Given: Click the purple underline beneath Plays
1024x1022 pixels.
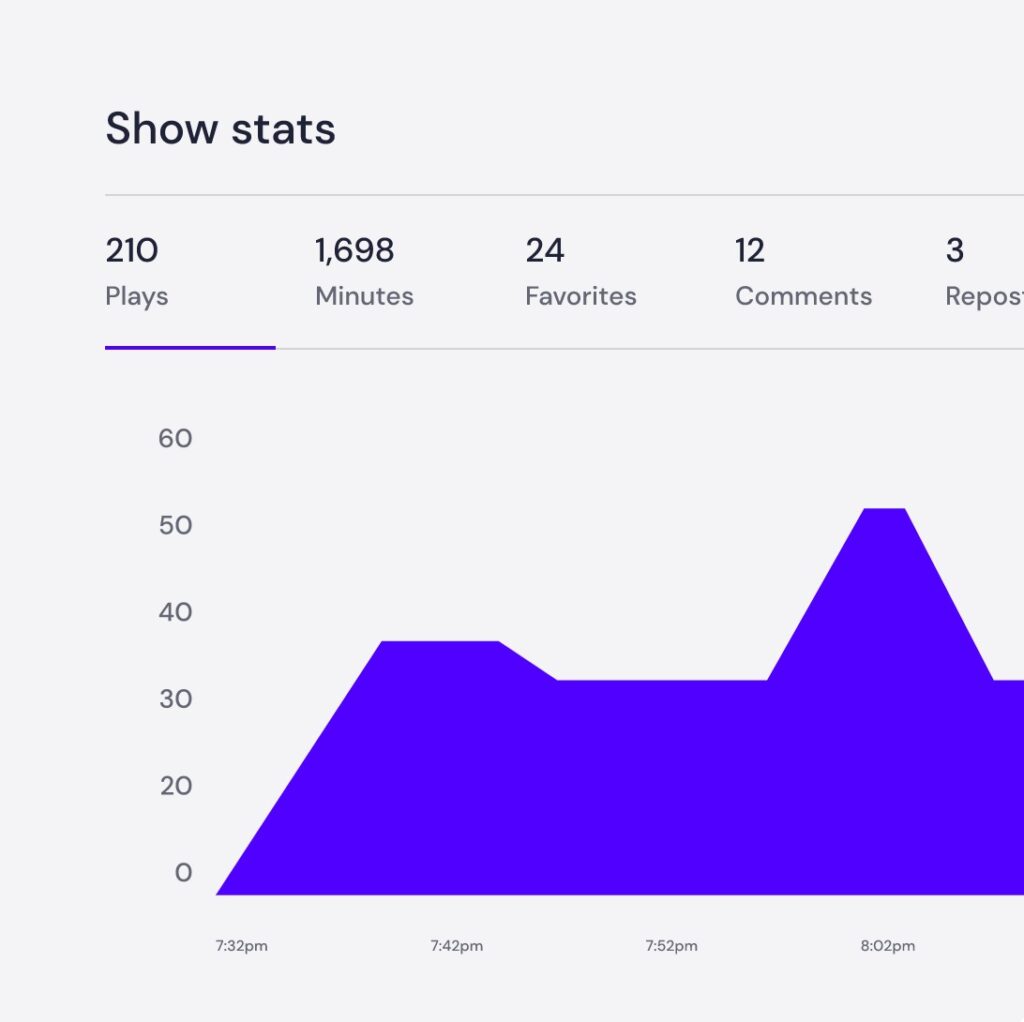Looking at the screenshot, I should (x=190, y=347).
